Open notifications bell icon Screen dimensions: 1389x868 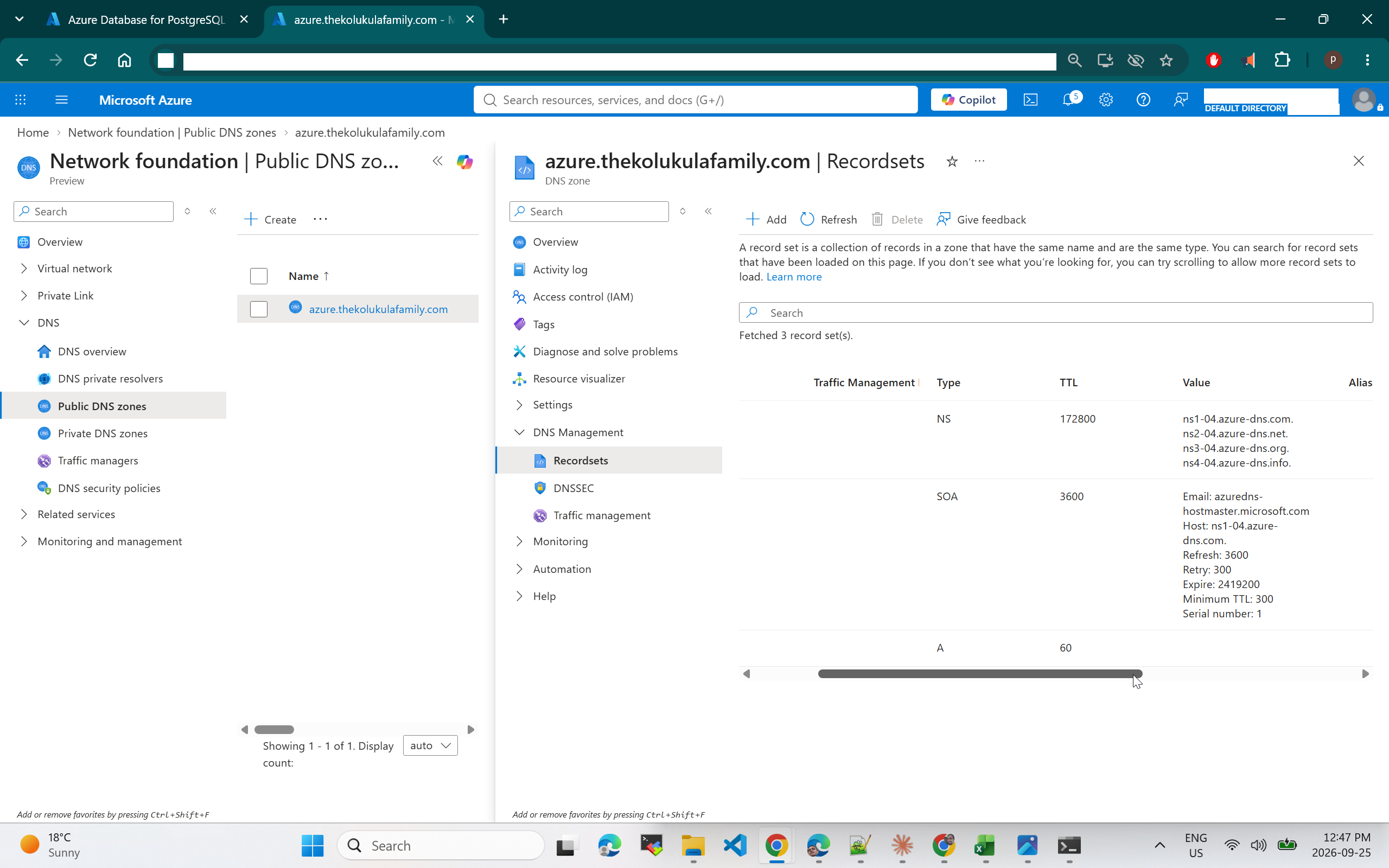1069,100
